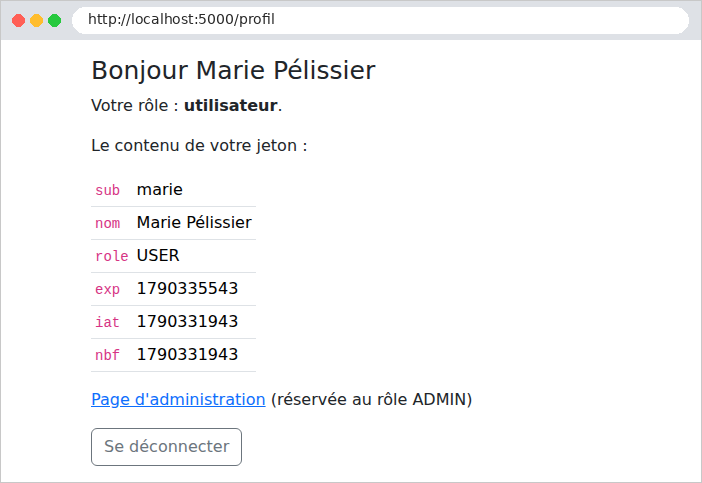Click the Se déconnecter button
702x483 pixels.
167,447
